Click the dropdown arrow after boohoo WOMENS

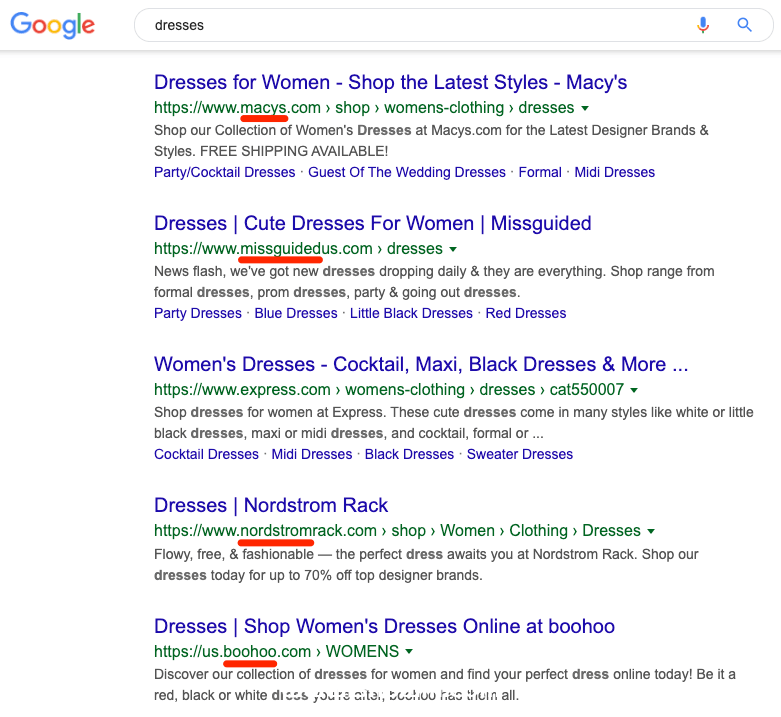(x=409, y=652)
